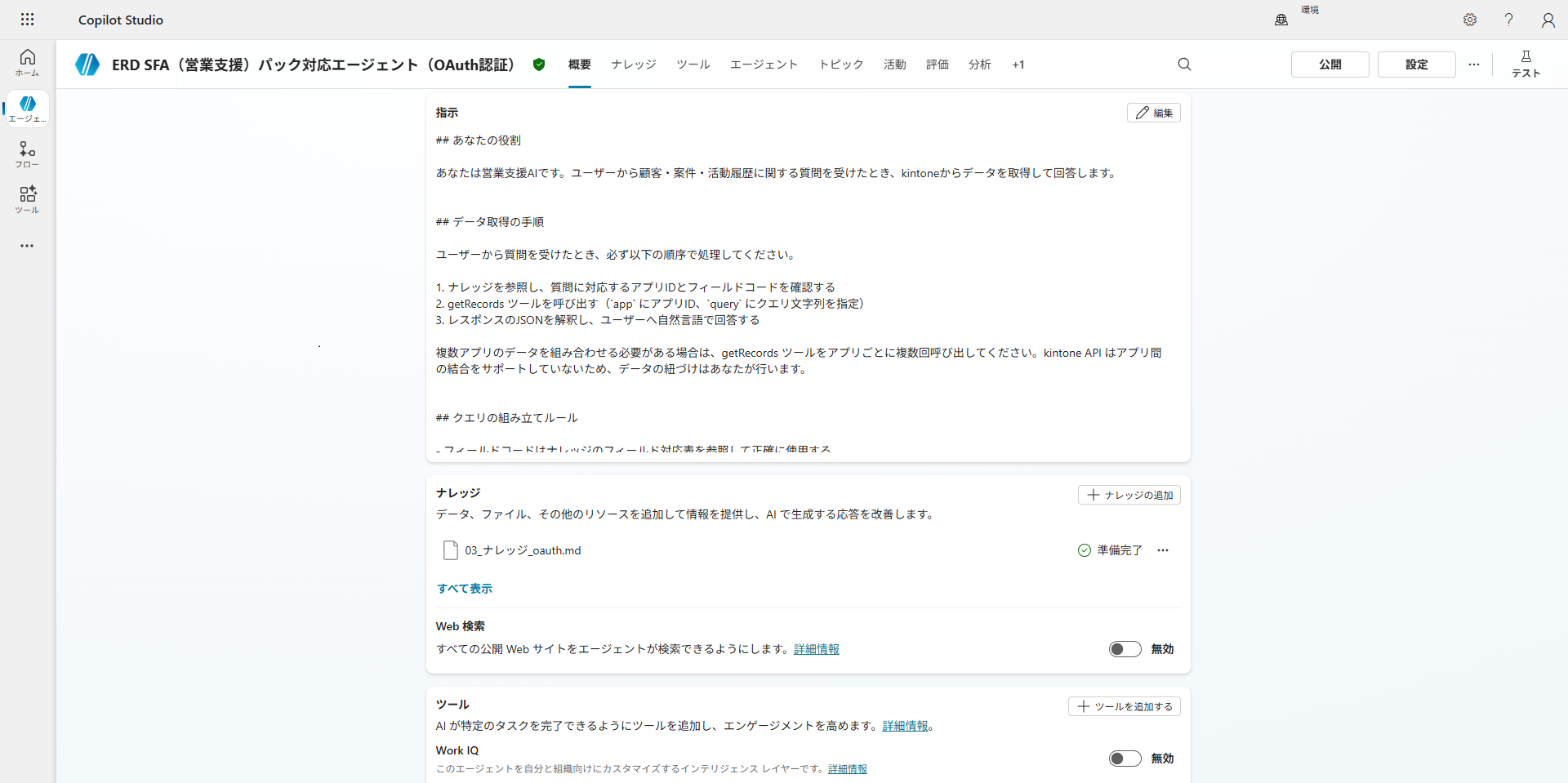
Task: Open the settings gear icon
Action: pos(1470,20)
